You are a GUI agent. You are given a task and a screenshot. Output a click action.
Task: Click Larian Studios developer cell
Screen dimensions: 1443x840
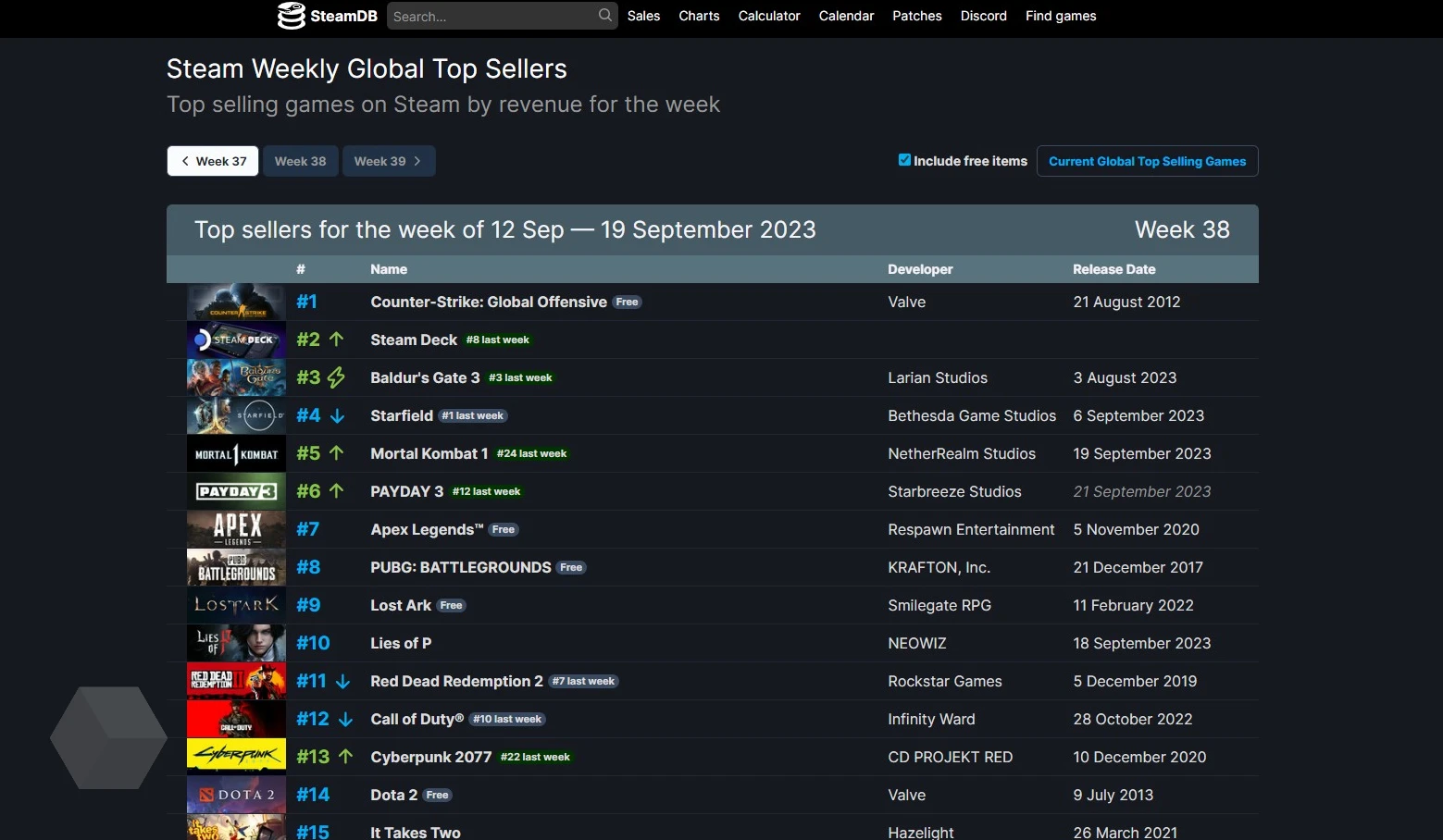point(938,377)
